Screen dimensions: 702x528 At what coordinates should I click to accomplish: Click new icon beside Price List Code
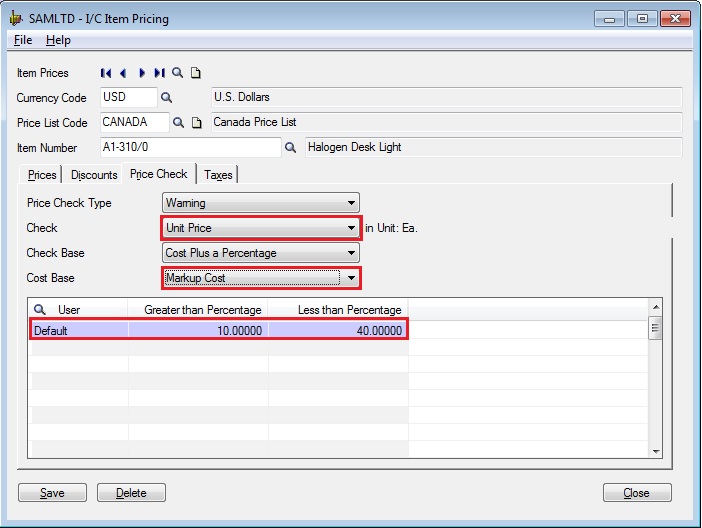(x=197, y=123)
